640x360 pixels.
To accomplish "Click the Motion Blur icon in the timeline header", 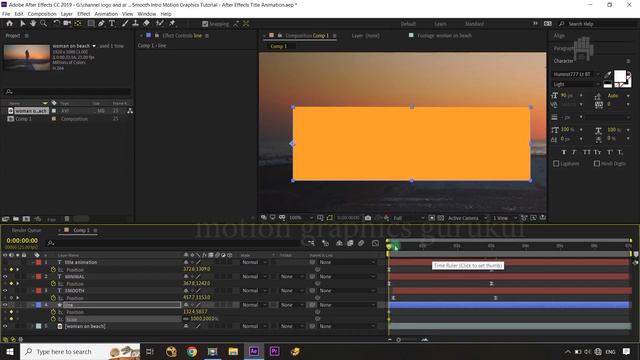I will tap(361, 243).
